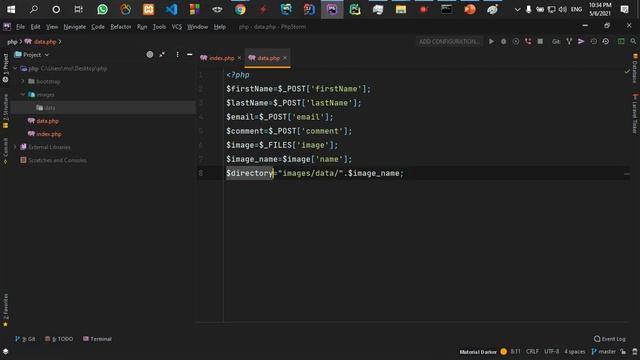Click the php breadcrumb in navigation bar
The image size is (640, 360).
[12, 42]
